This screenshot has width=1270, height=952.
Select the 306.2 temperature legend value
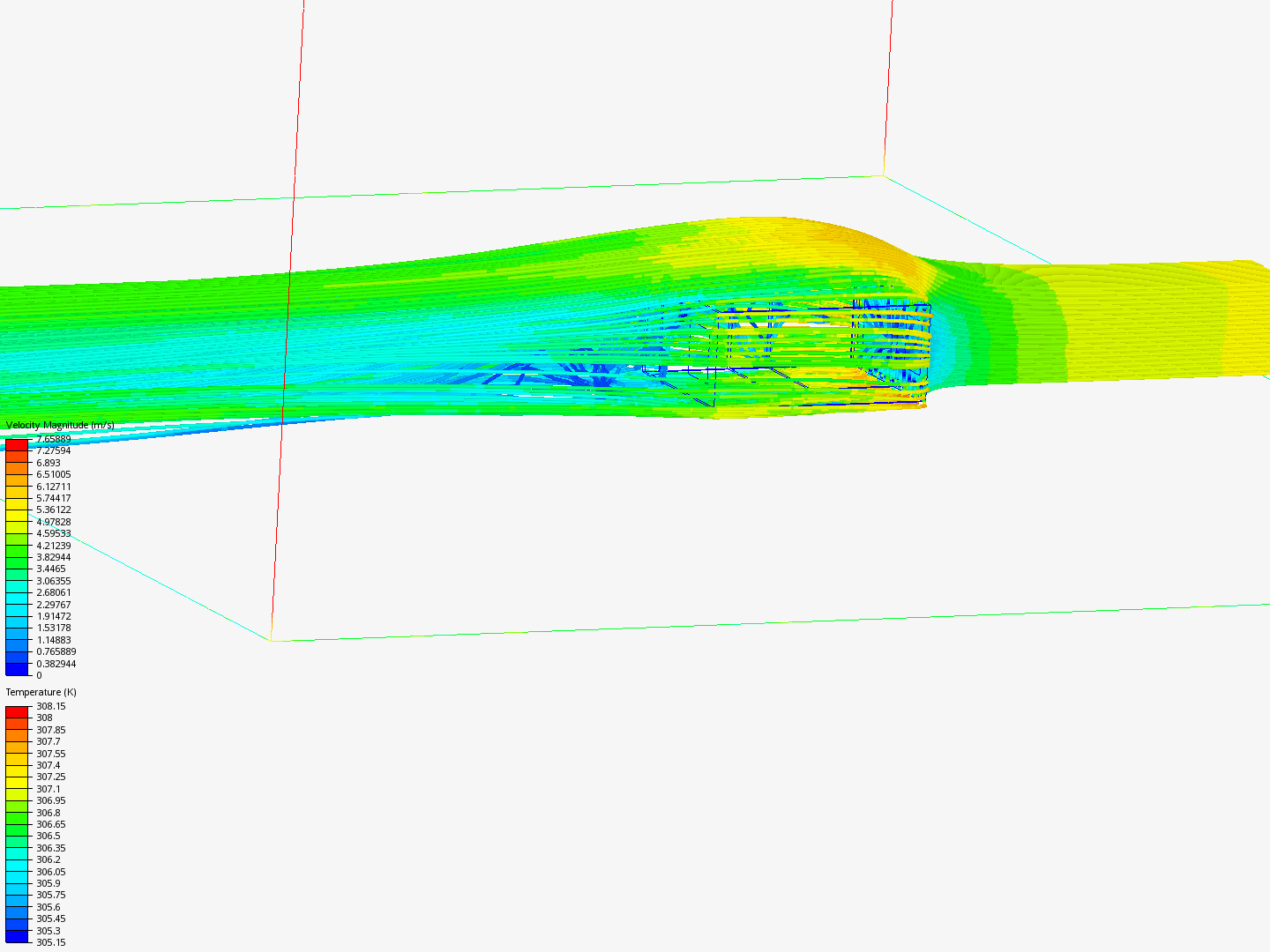pyautogui.click(x=48, y=860)
